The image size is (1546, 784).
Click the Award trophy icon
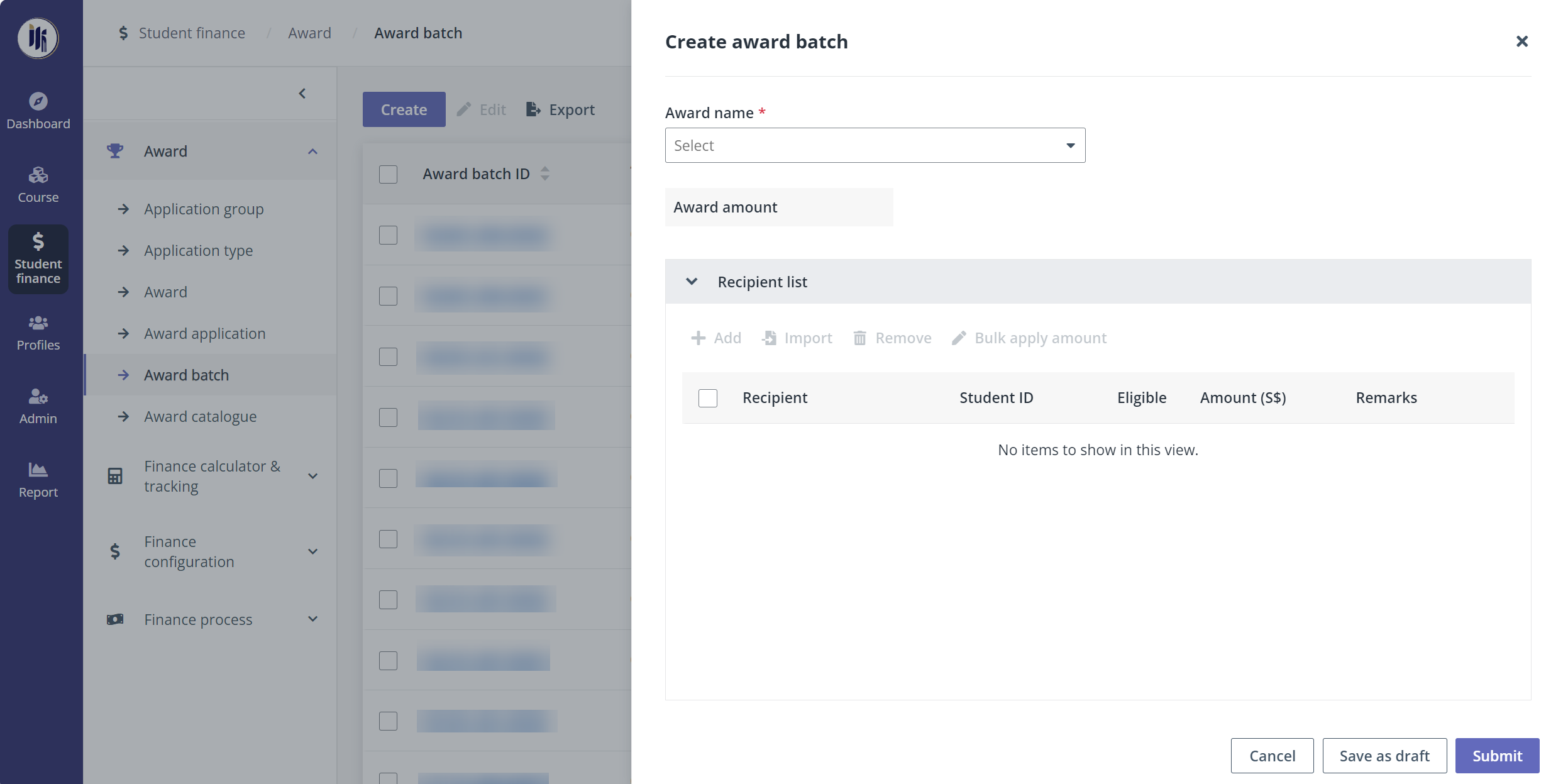115,151
